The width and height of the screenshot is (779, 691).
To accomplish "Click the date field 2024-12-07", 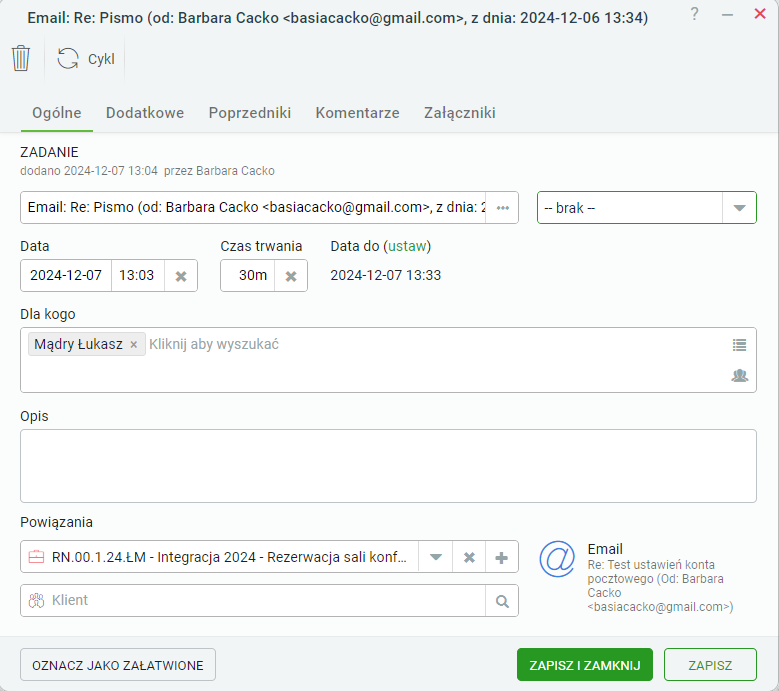I will coord(66,275).
